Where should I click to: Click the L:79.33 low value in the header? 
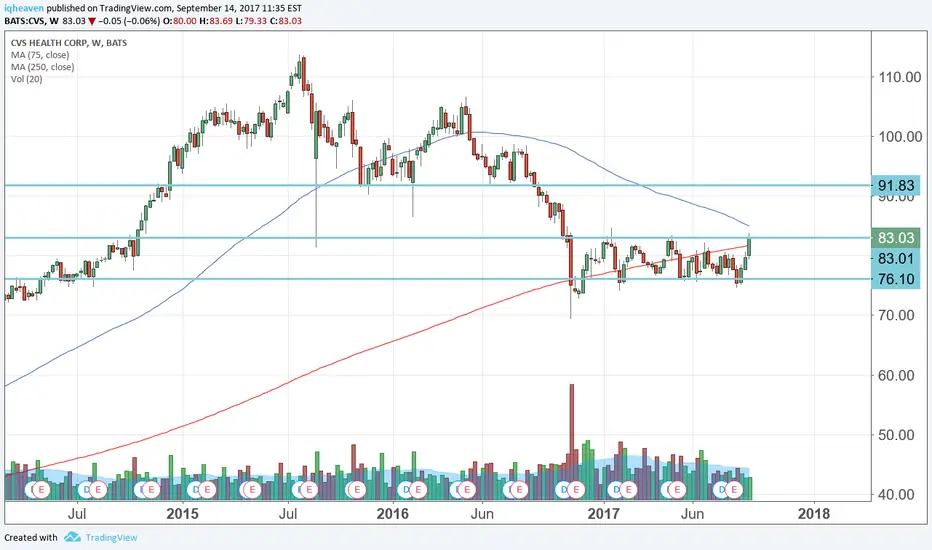point(251,21)
